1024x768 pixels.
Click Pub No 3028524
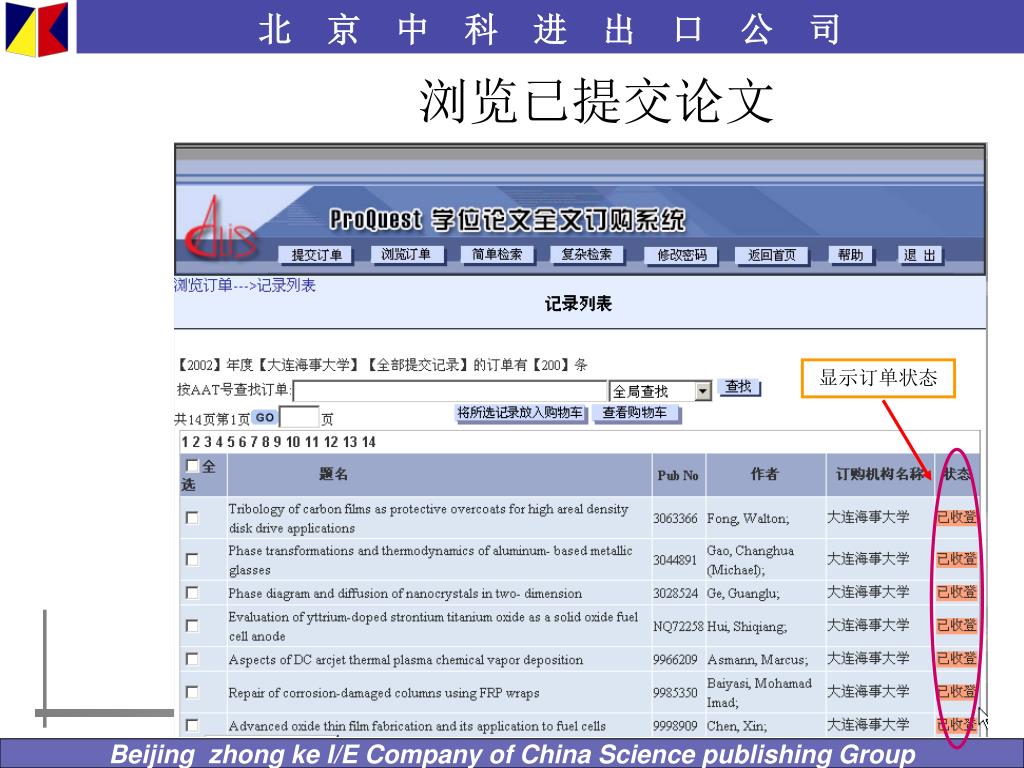click(x=675, y=594)
